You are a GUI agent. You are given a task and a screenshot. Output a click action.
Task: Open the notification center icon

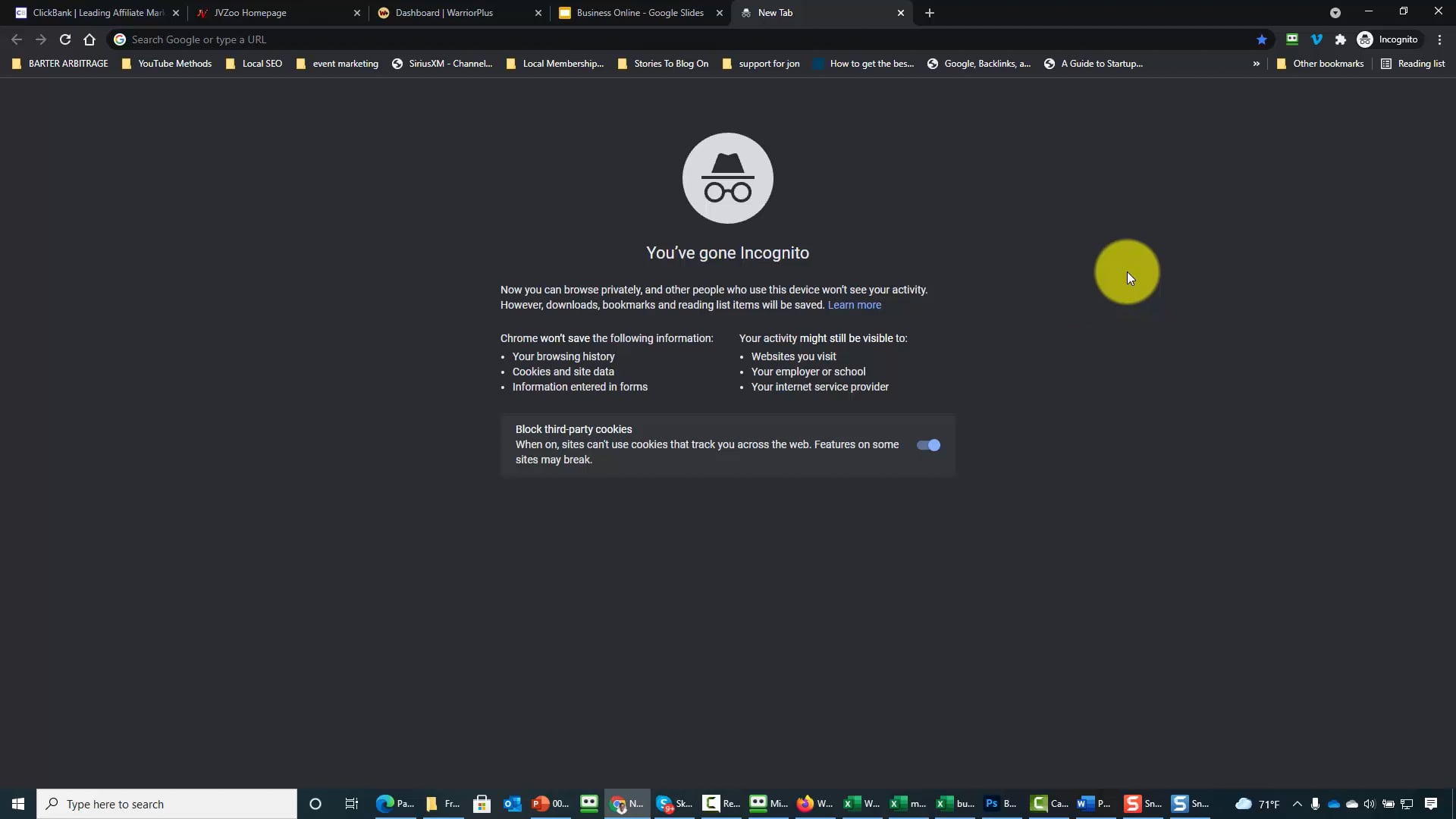(1431, 804)
